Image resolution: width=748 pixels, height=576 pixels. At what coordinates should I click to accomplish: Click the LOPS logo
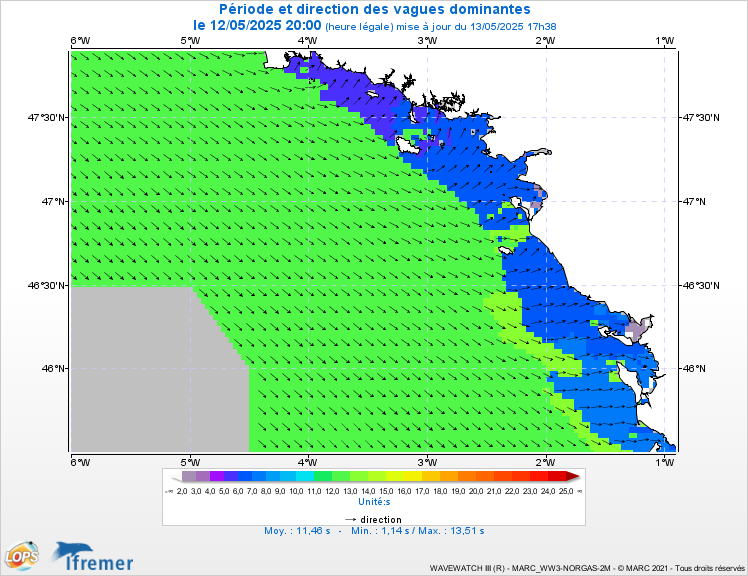[22, 555]
